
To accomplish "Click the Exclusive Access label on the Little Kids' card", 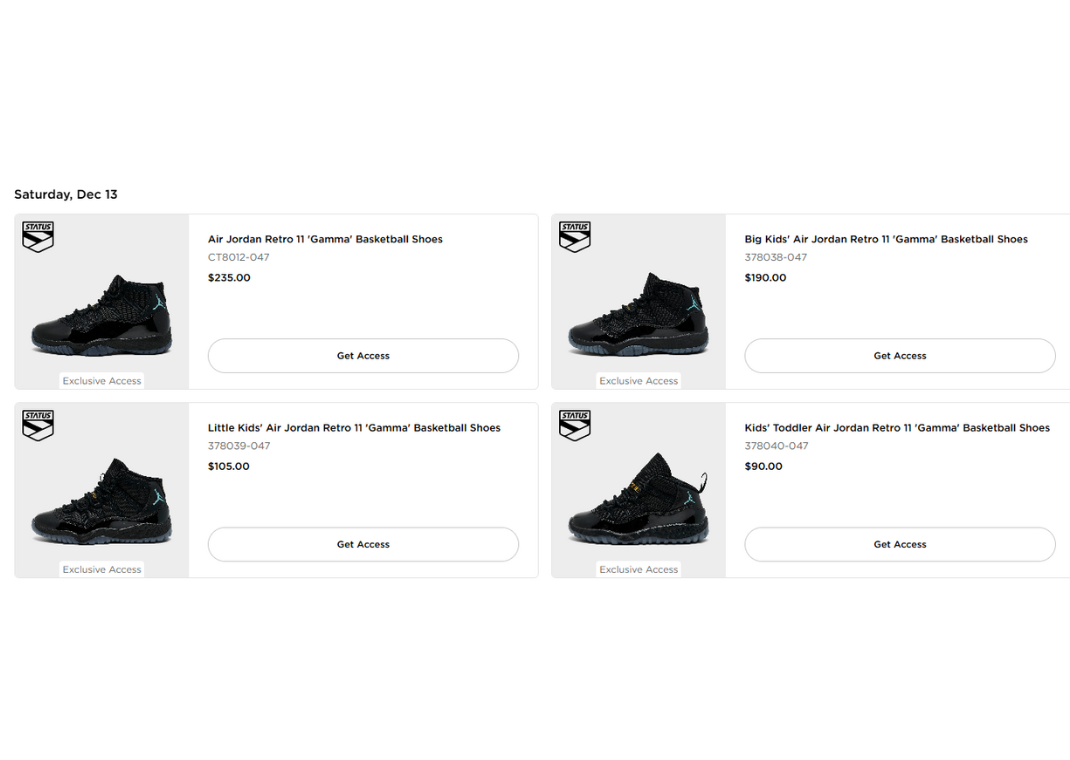I will point(101,569).
